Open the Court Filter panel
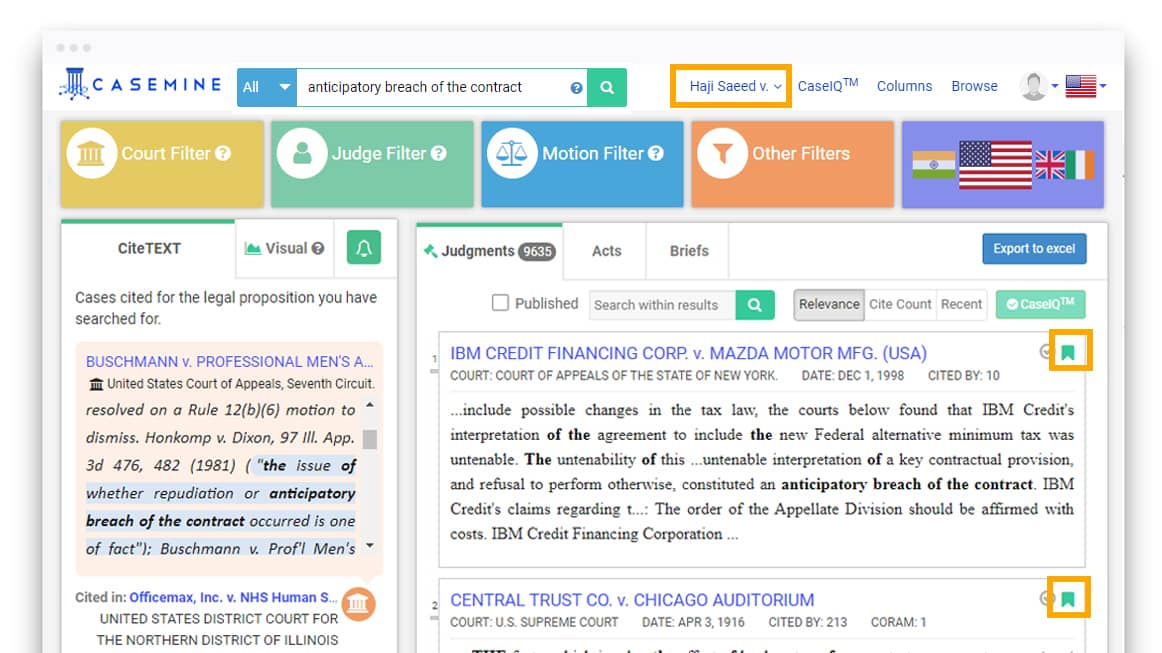Viewport: 1162px width, 653px height. pyautogui.click(x=162, y=164)
